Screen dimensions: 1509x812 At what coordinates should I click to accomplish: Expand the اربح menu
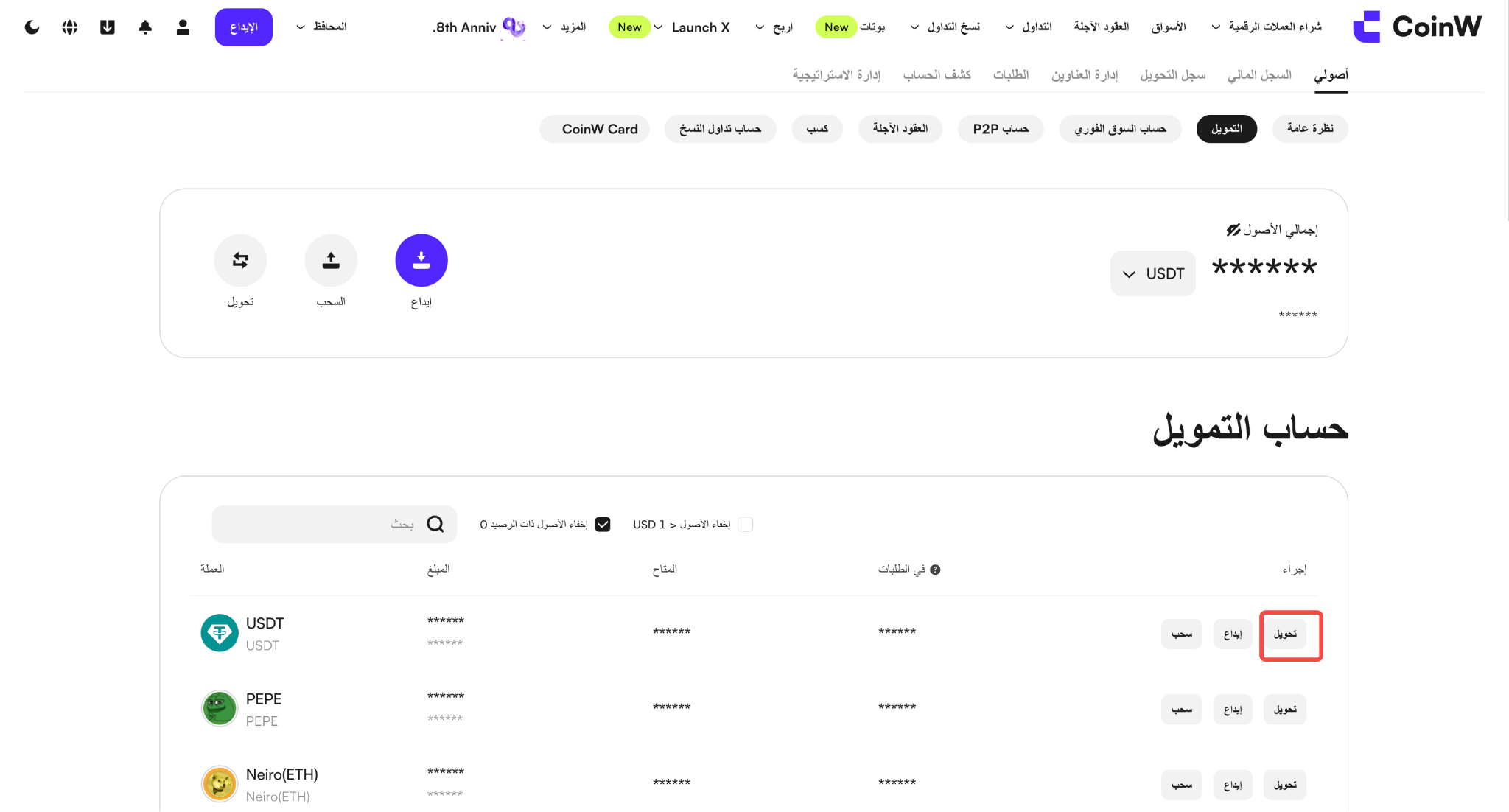774,27
